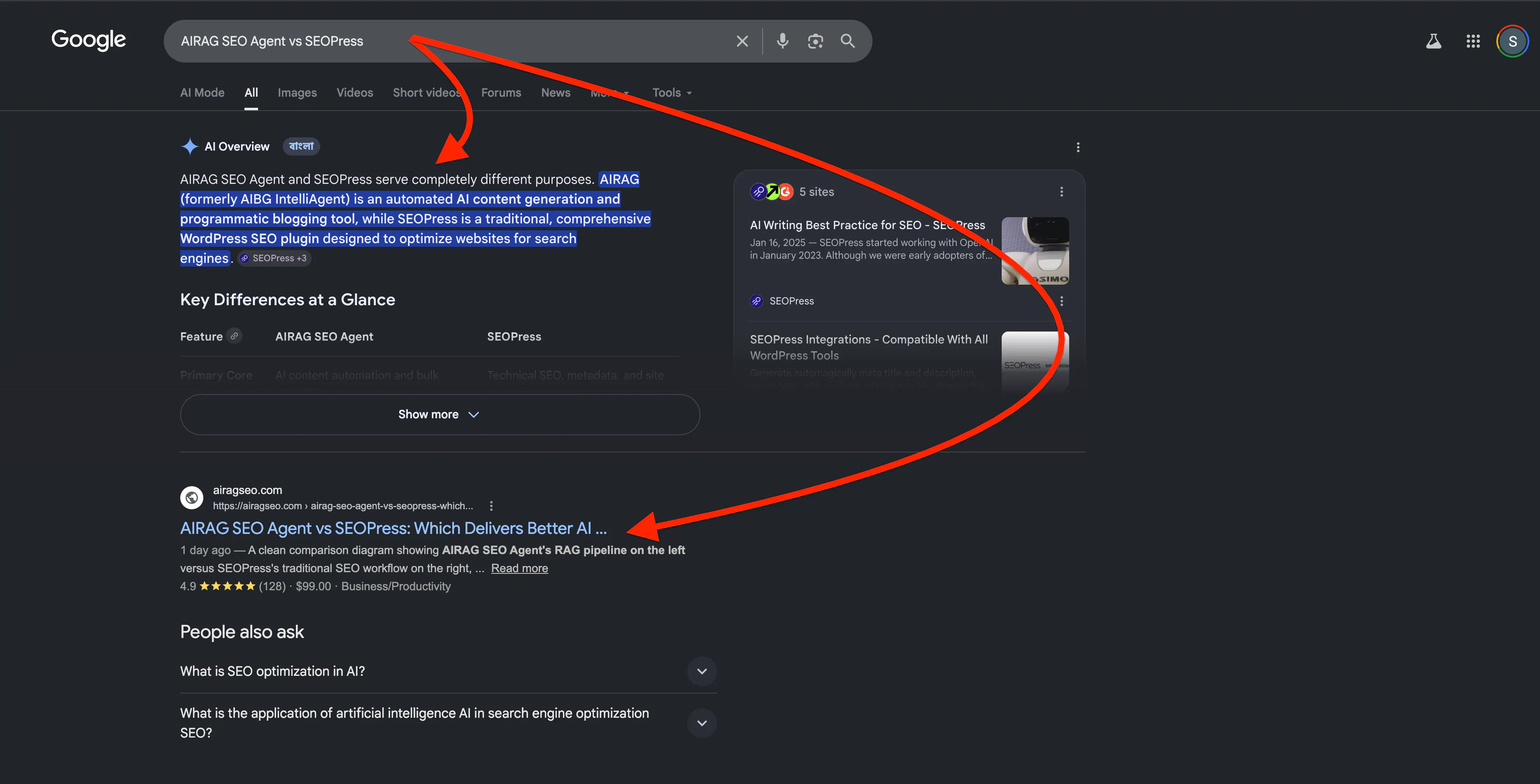The height and width of the screenshot is (784, 1540).
Task: Click the 4.9 star rating line
Action: [316, 586]
